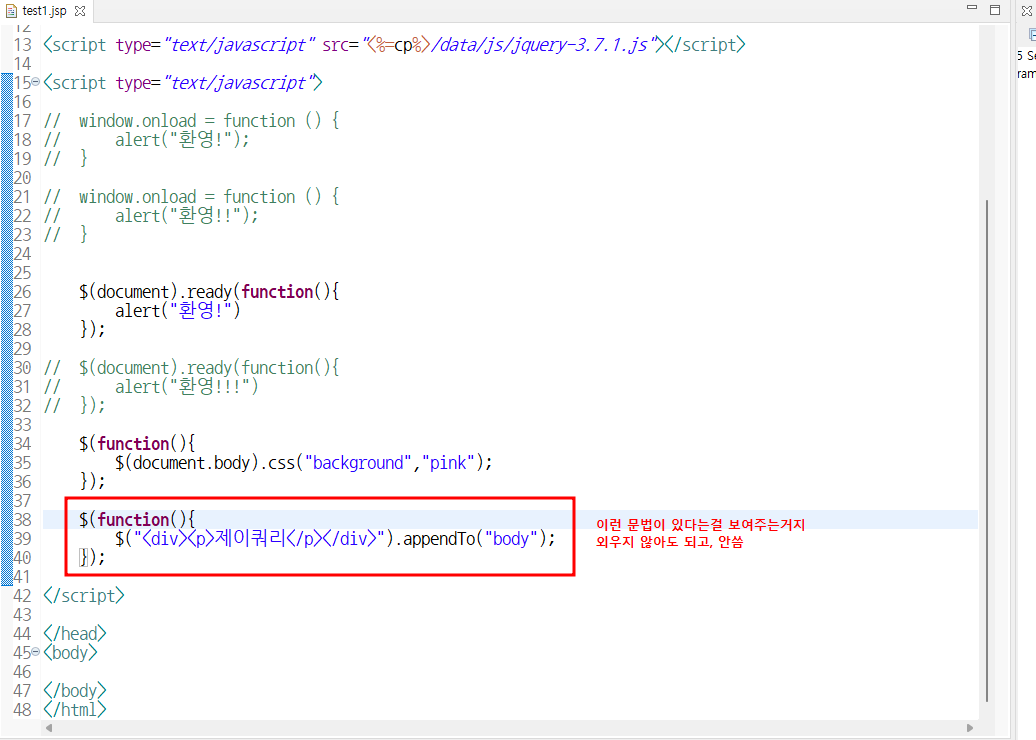Click the horizontal scrollbar right arrow
This screenshot has height=740, width=1036.
tap(969, 727)
